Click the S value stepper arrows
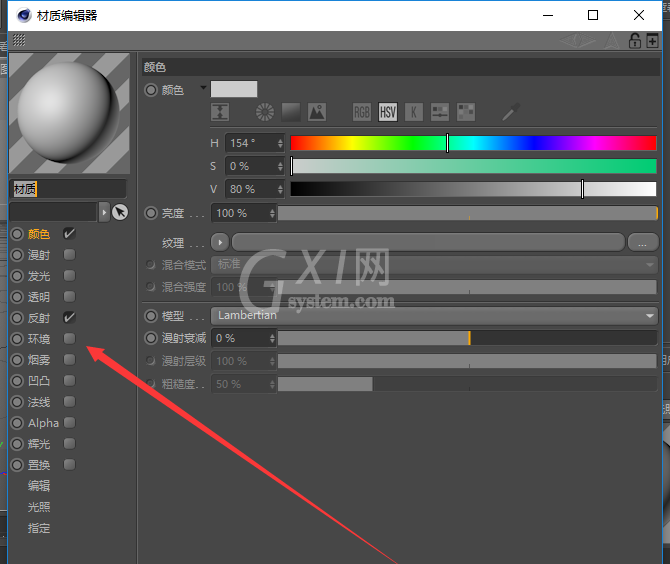Screen dimensions: 670x564 [280, 166]
